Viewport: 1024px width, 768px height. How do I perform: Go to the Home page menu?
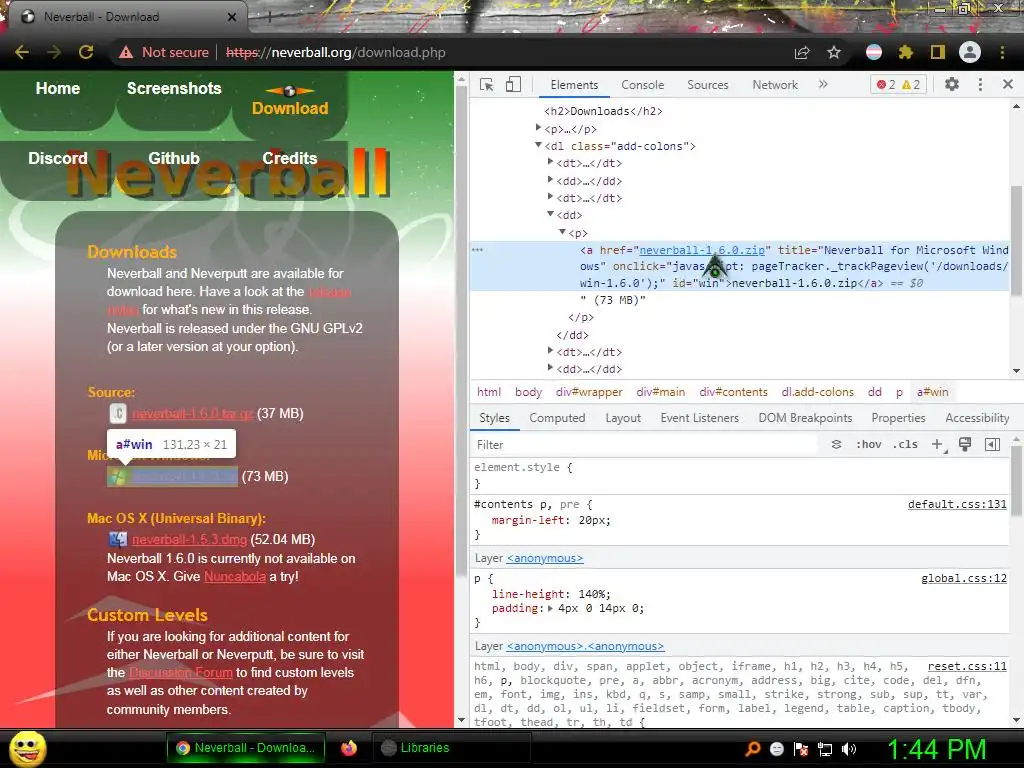[x=57, y=89]
